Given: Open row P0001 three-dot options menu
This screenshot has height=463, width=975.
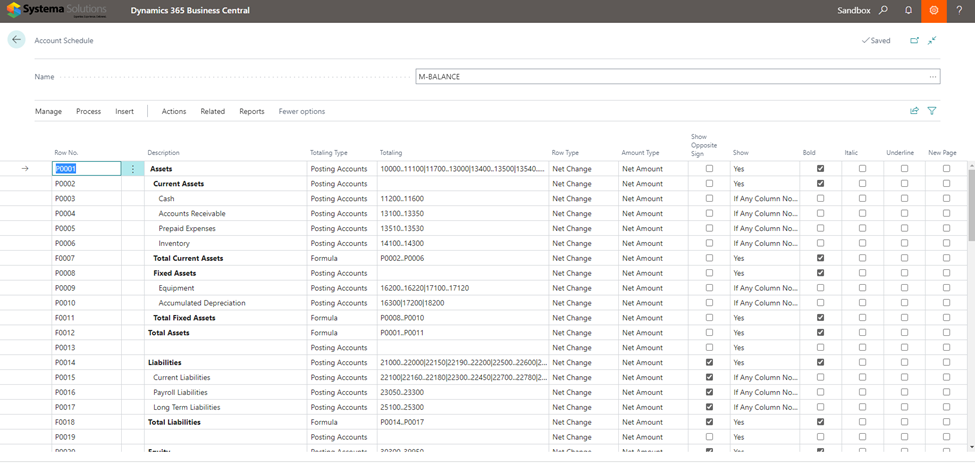Looking at the screenshot, I should point(132,169).
